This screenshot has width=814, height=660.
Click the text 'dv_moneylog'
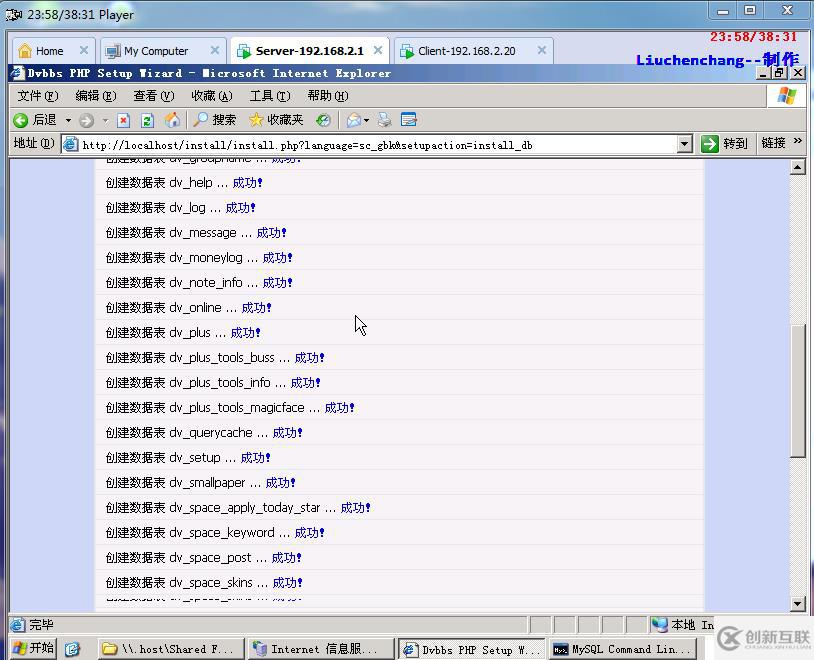pyautogui.click(x=206, y=258)
